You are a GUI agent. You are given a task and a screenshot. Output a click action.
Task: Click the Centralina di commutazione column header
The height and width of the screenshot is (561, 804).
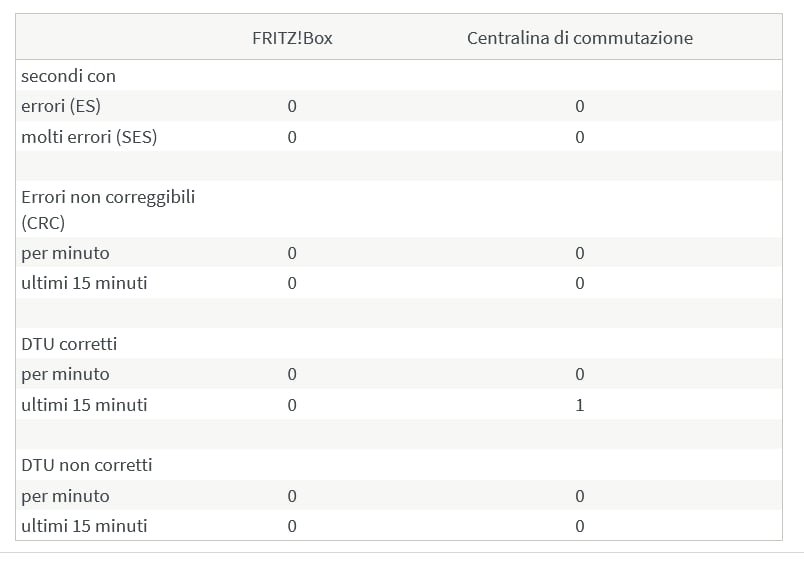(579, 38)
